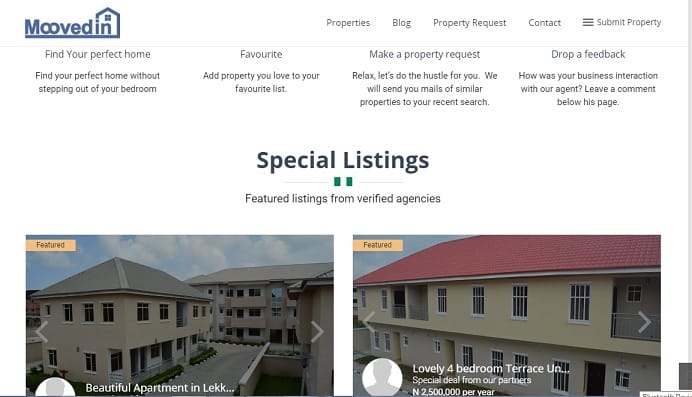
Task: Open the Property Request page
Action: point(470,22)
